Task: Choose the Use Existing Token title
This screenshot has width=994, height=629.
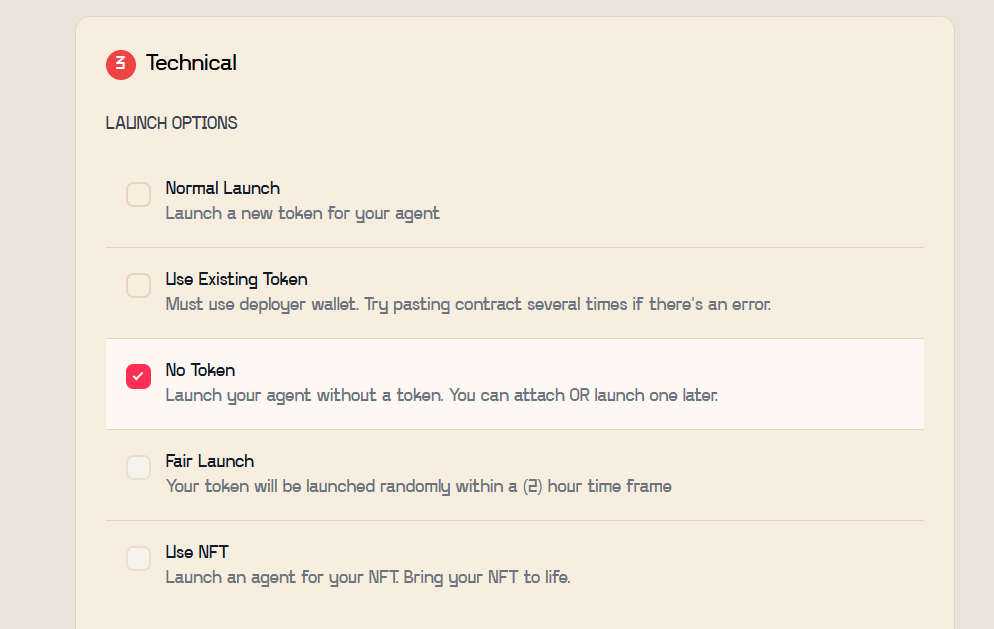Action: coord(236,279)
